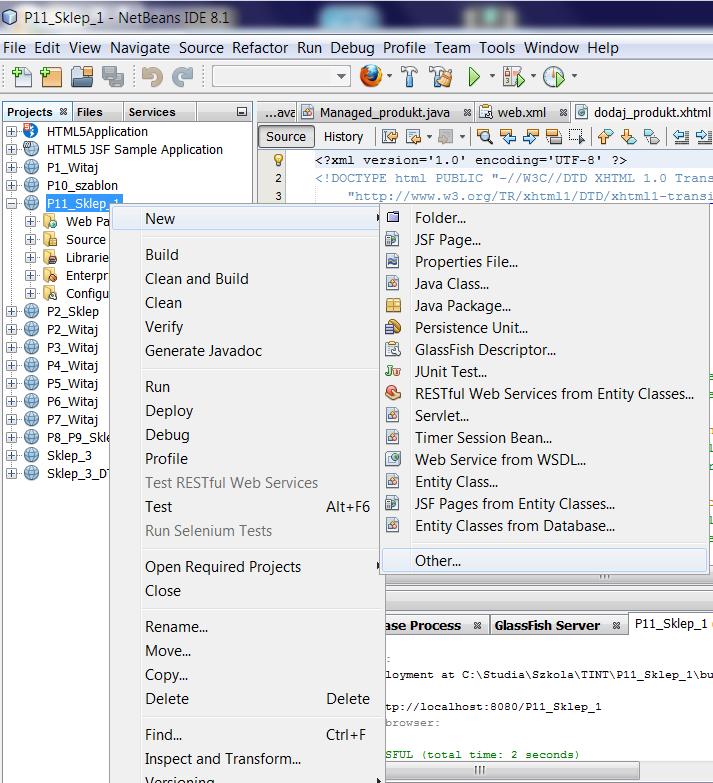The image size is (713, 783).
Task: Collapse the P11_Sklep_1 project node
Action: point(11,203)
